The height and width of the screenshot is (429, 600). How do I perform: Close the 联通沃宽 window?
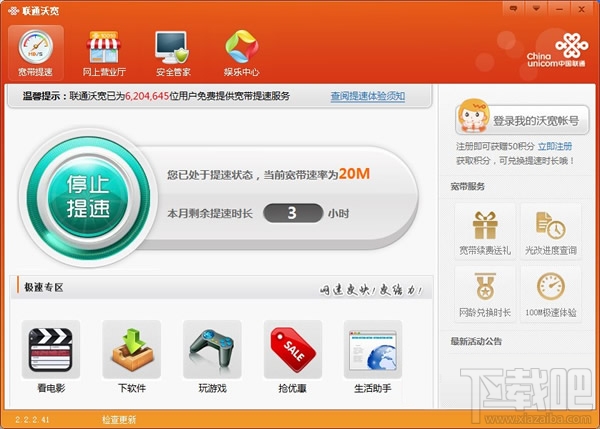[x=582, y=8]
